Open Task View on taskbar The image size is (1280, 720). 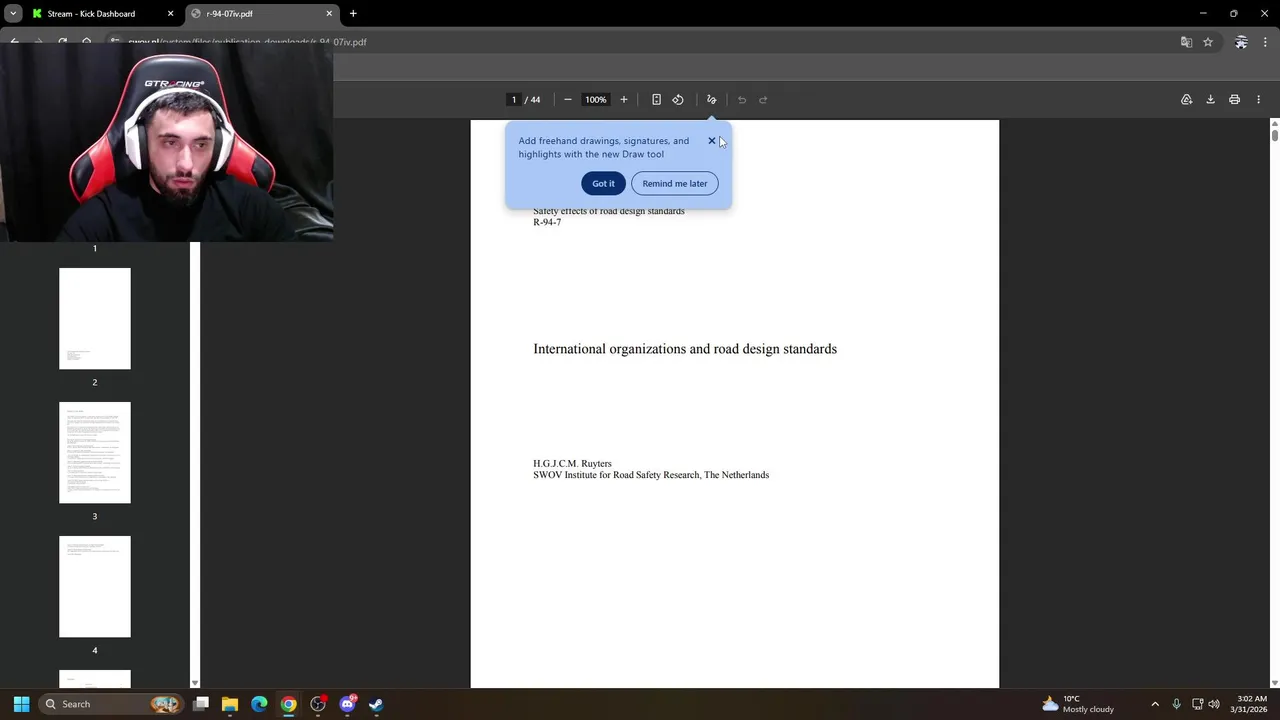(x=201, y=704)
